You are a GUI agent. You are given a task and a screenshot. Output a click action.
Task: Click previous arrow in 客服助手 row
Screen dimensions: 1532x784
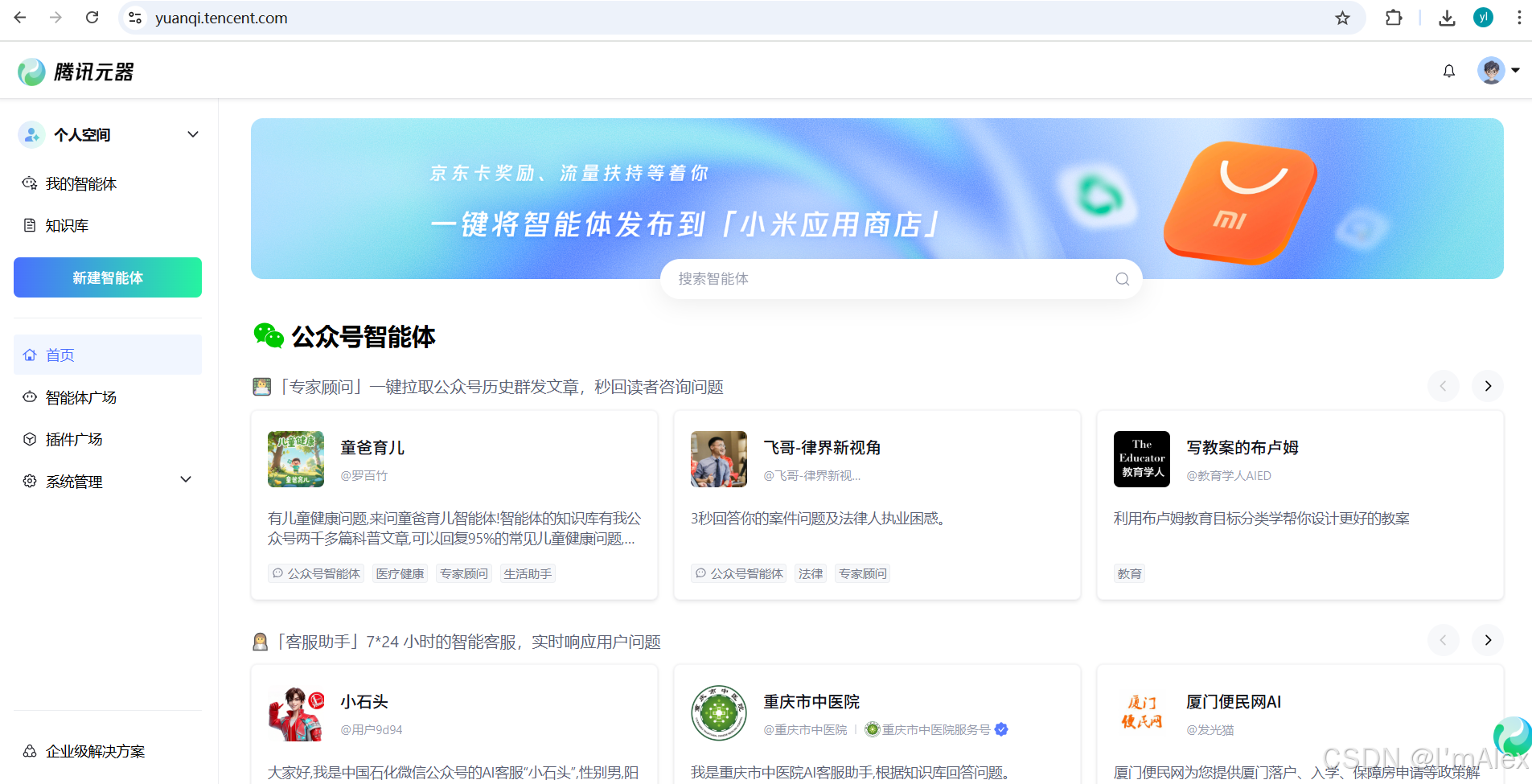[x=1443, y=640]
